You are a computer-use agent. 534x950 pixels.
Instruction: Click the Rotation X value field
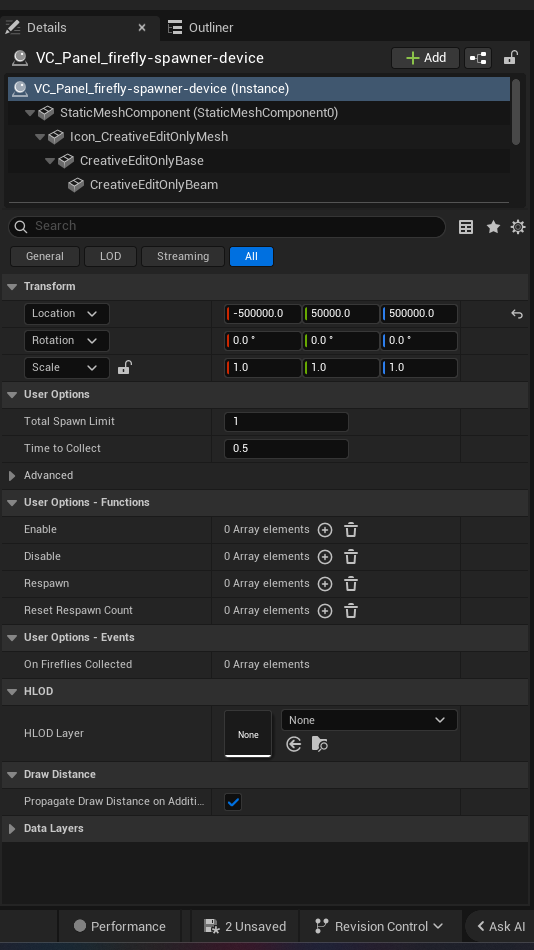[x=263, y=340]
